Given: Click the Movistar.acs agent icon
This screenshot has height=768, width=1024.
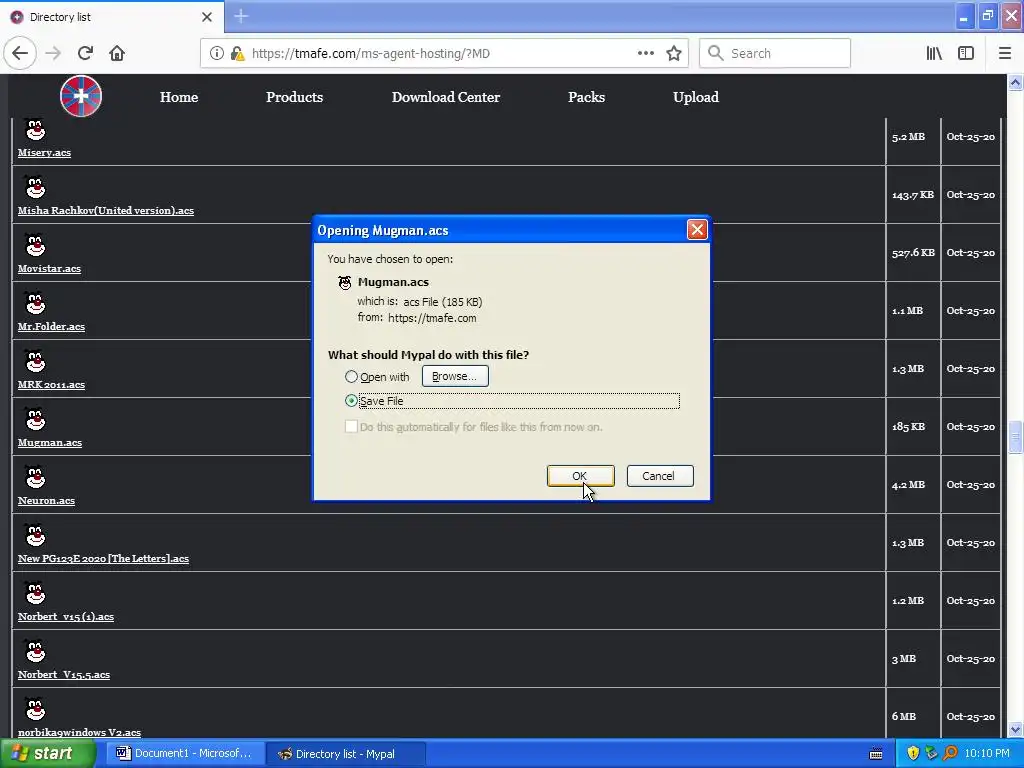Looking at the screenshot, I should click(x=35, y=245).
